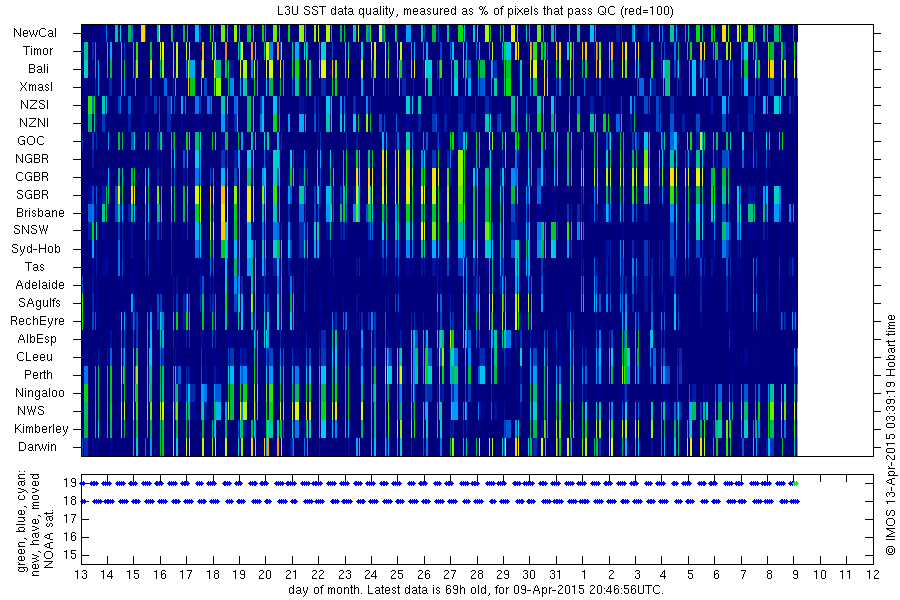Click the SGBR region label
Viewport: 900px width, 600px height.
coord(33,195)
